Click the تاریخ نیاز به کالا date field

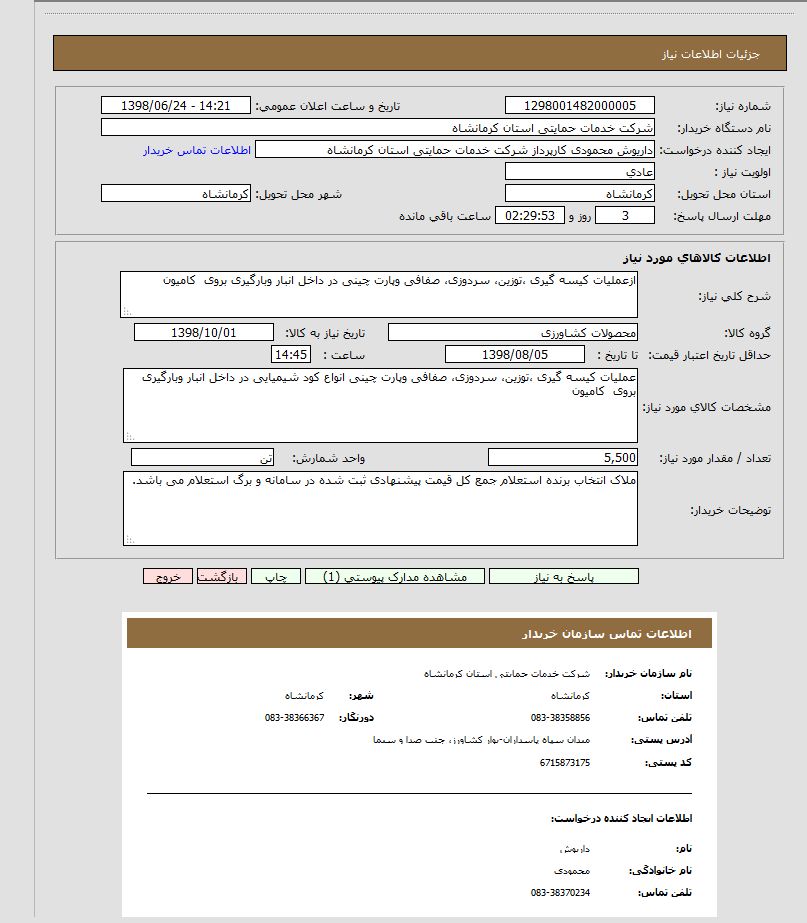[x=204, y=332]
